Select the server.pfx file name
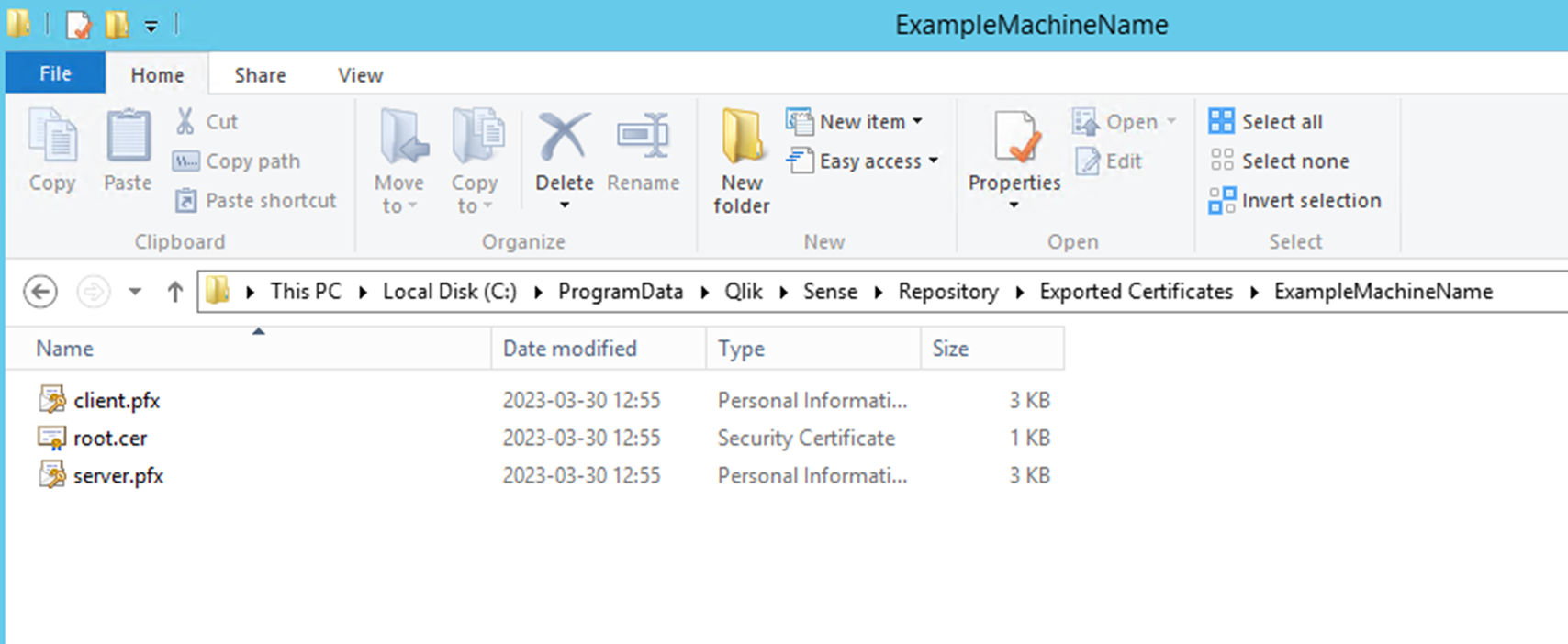The width and height of the screenshot is (1568, 644). [118, 476]
